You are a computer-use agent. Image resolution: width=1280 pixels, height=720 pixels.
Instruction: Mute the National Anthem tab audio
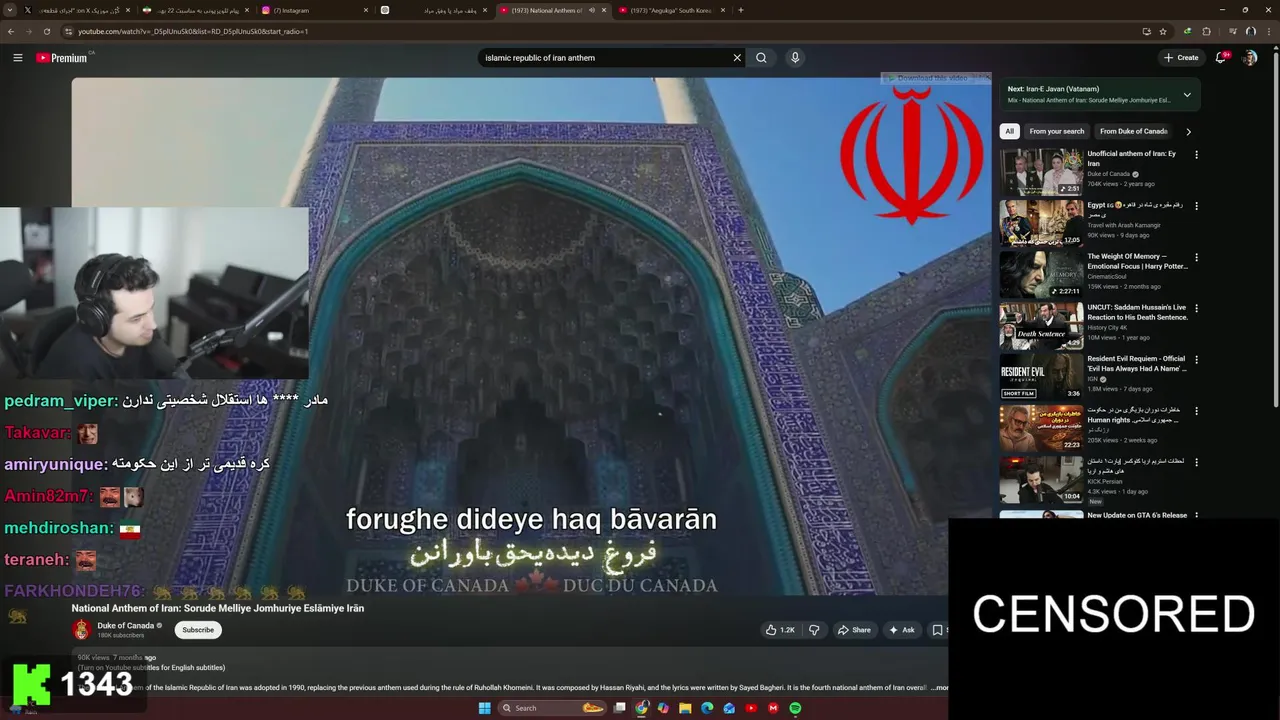coord(591,10)
